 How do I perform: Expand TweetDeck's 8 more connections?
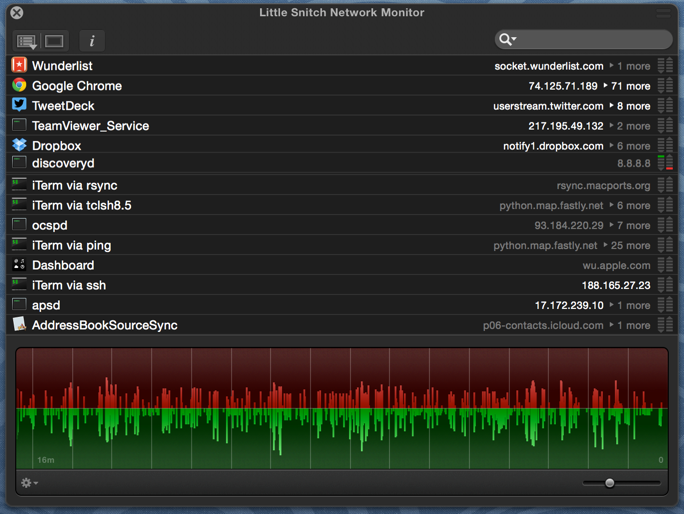coord(630,106)
